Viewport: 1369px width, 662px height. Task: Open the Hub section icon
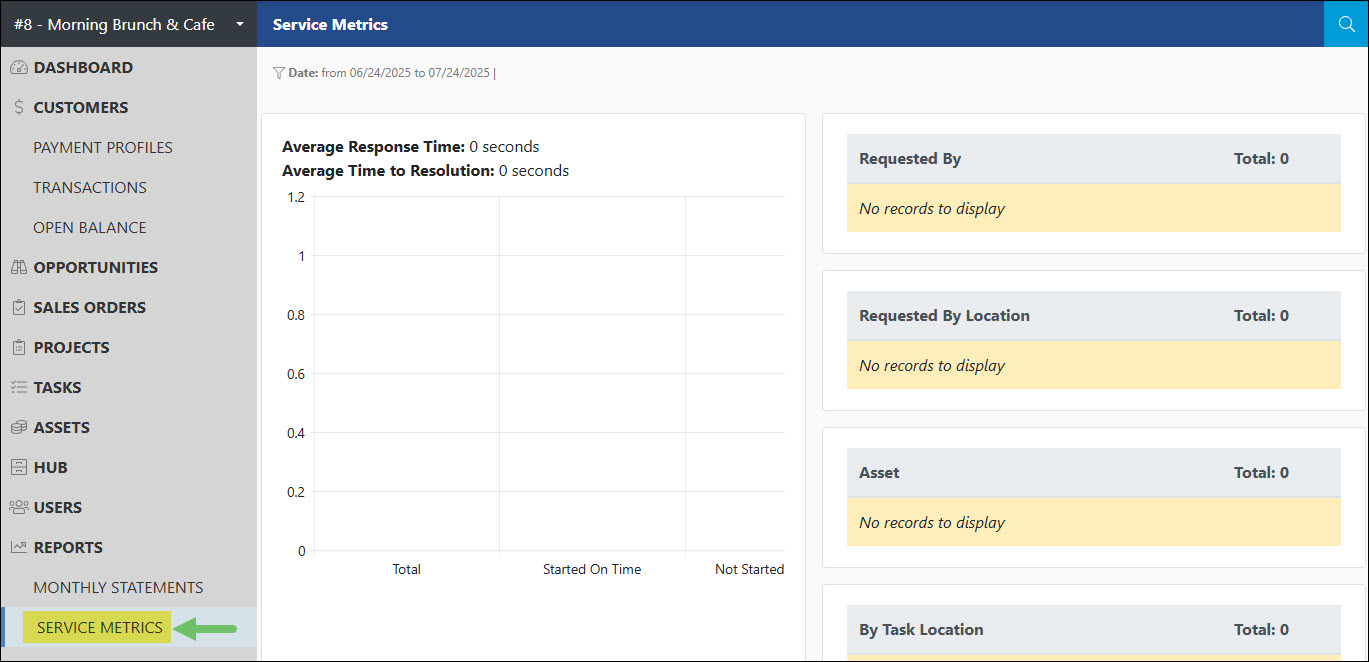20,467
